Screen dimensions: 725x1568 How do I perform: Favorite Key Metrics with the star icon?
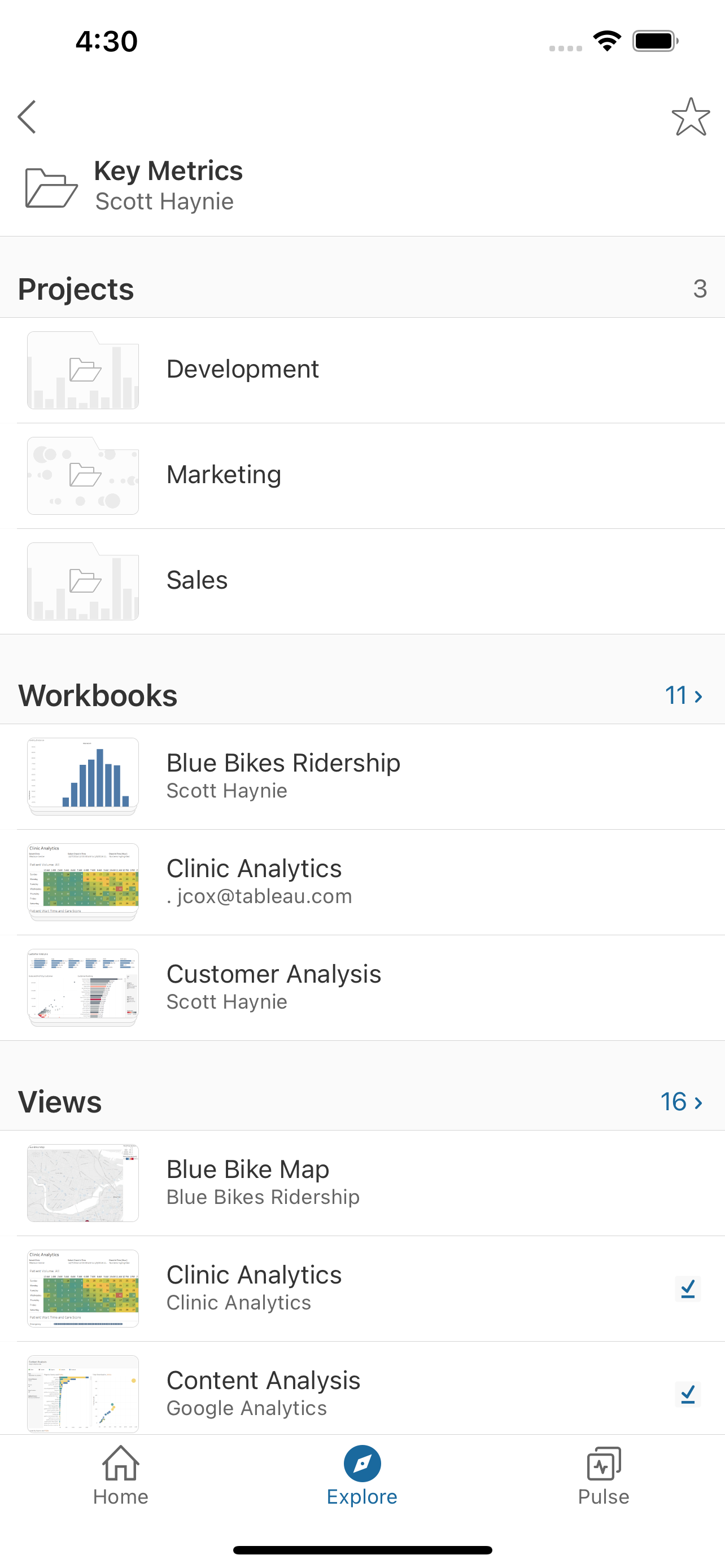[x=691, y=117]
